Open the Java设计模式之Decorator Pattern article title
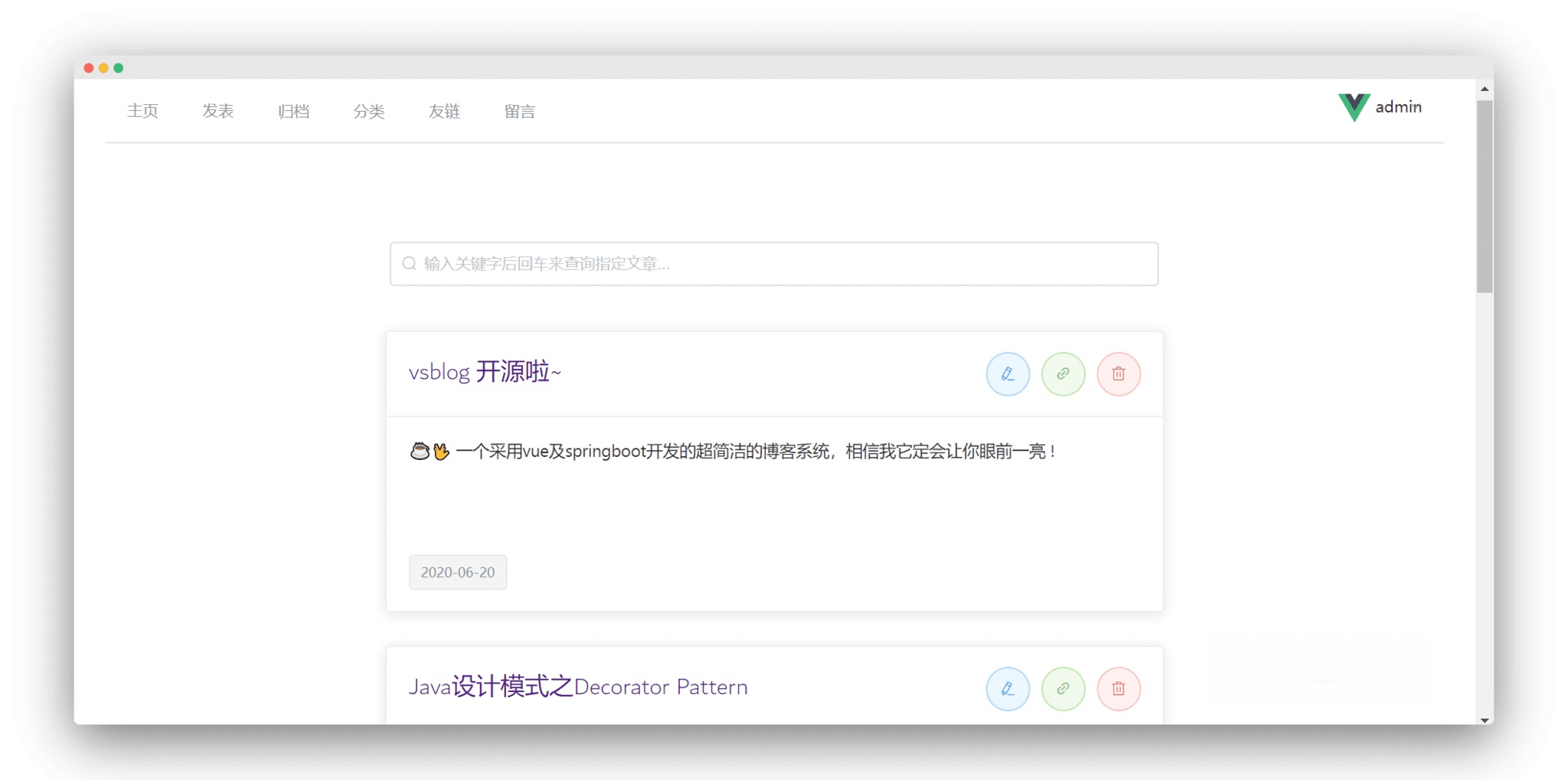 point(577,687)
